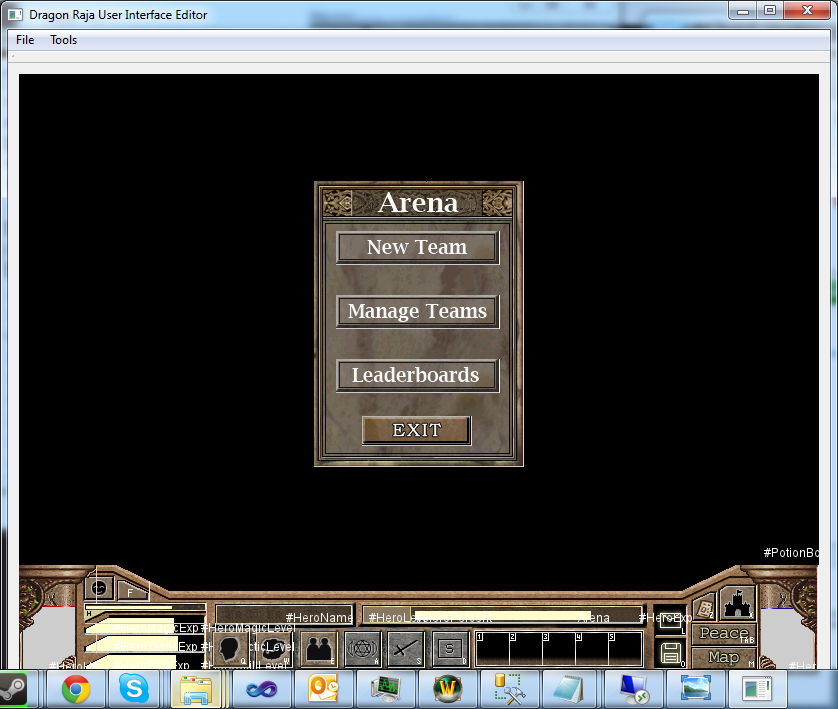Open Google Chrome from taskbar
This screenshot has height=709, width=838.
[x=76, y=689]
